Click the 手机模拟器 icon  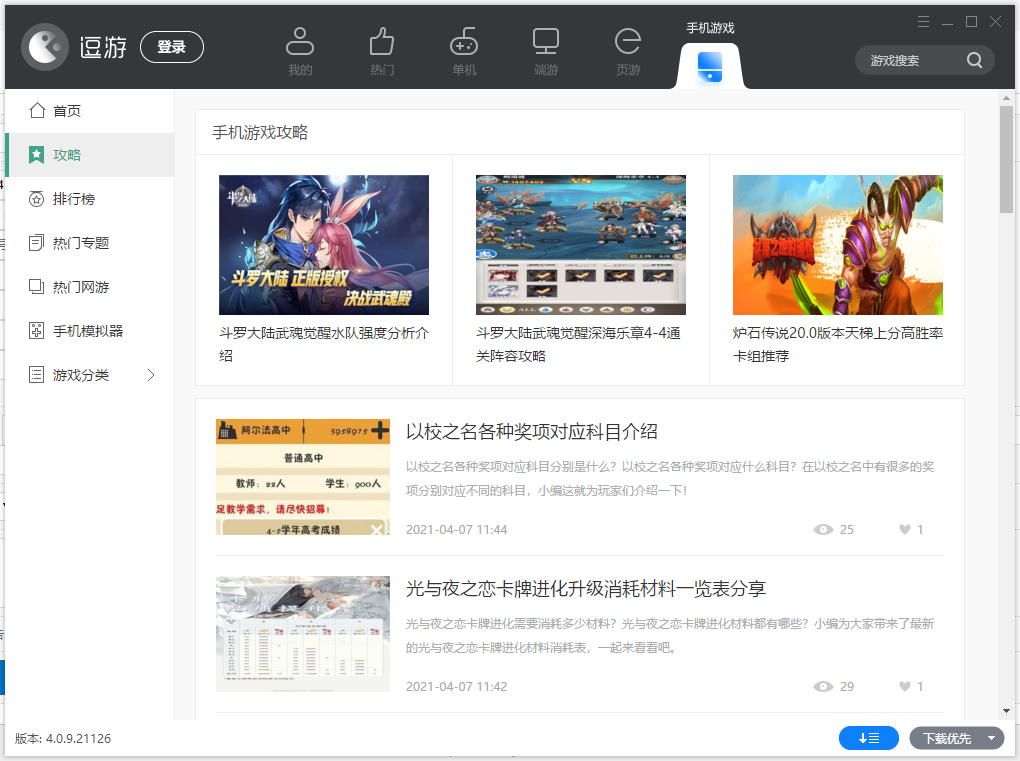(36, 331)
